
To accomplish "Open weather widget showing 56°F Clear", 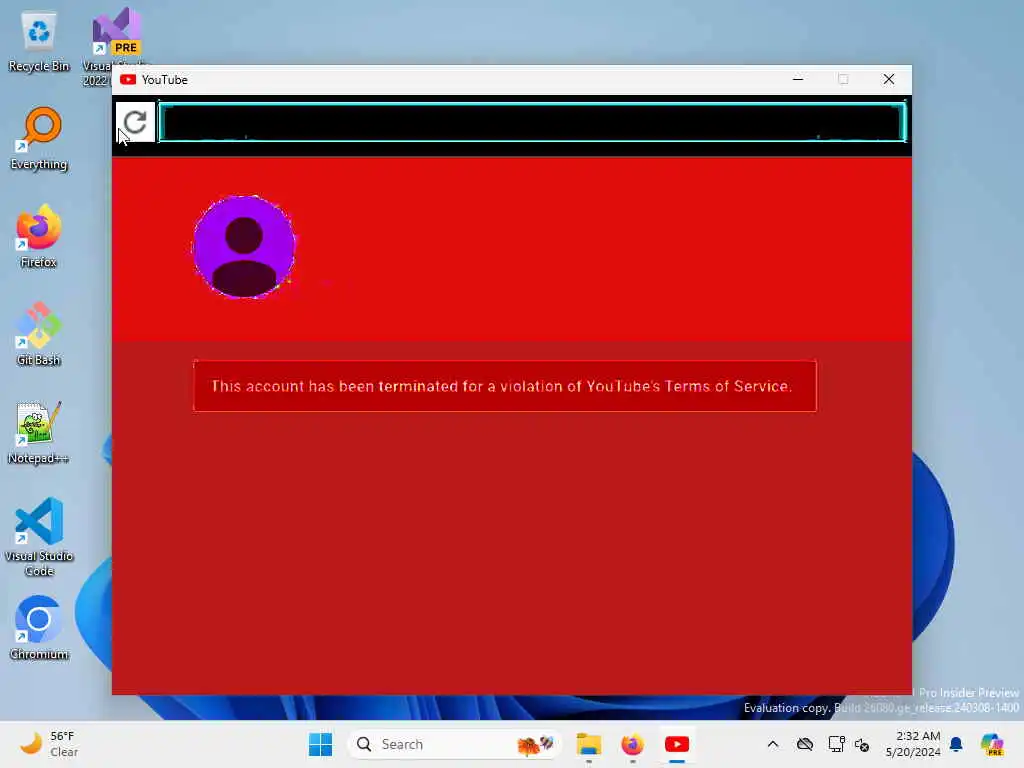I will (x=48, y=744).
